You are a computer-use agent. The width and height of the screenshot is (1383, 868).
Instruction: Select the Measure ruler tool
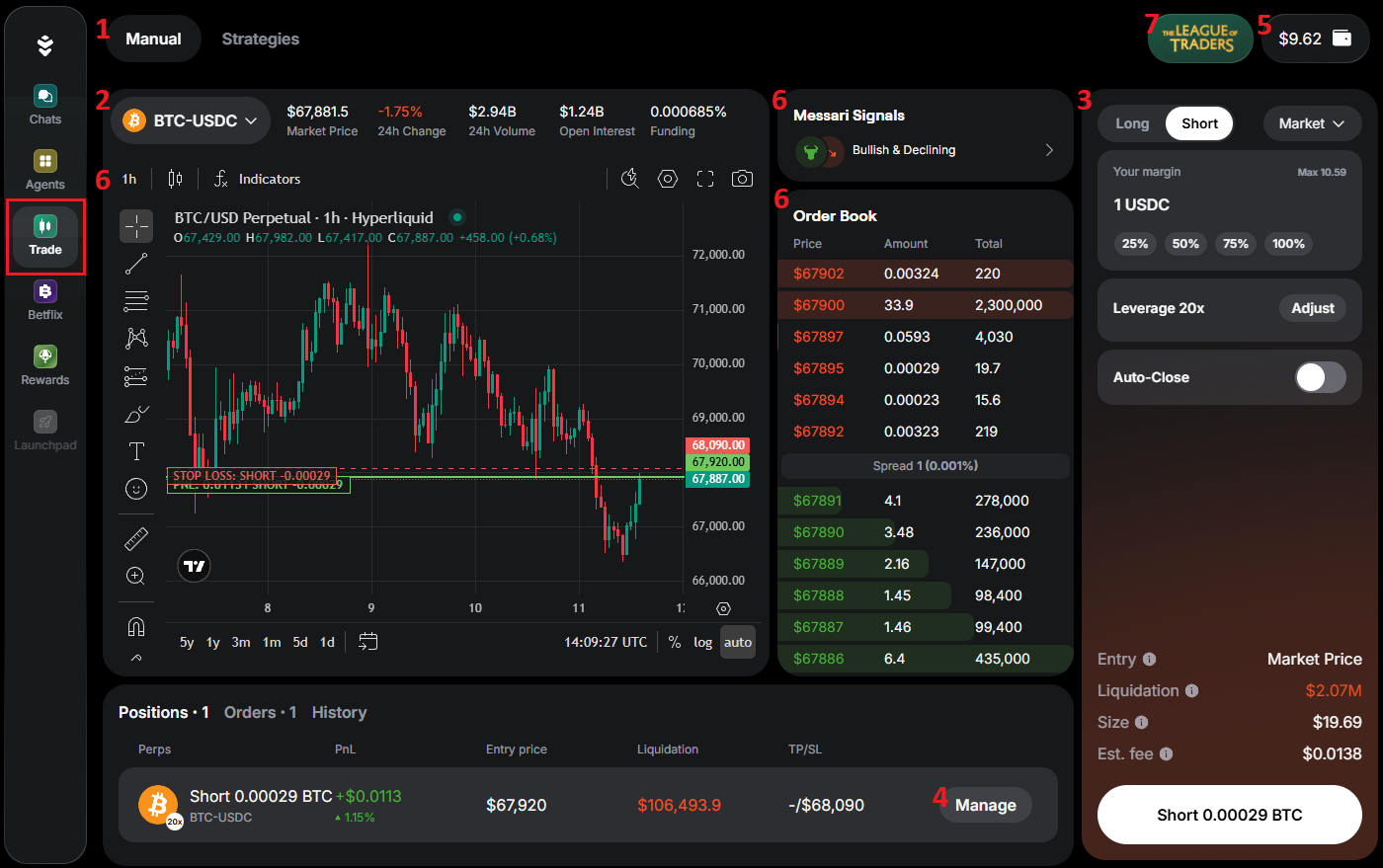(136, 538)
